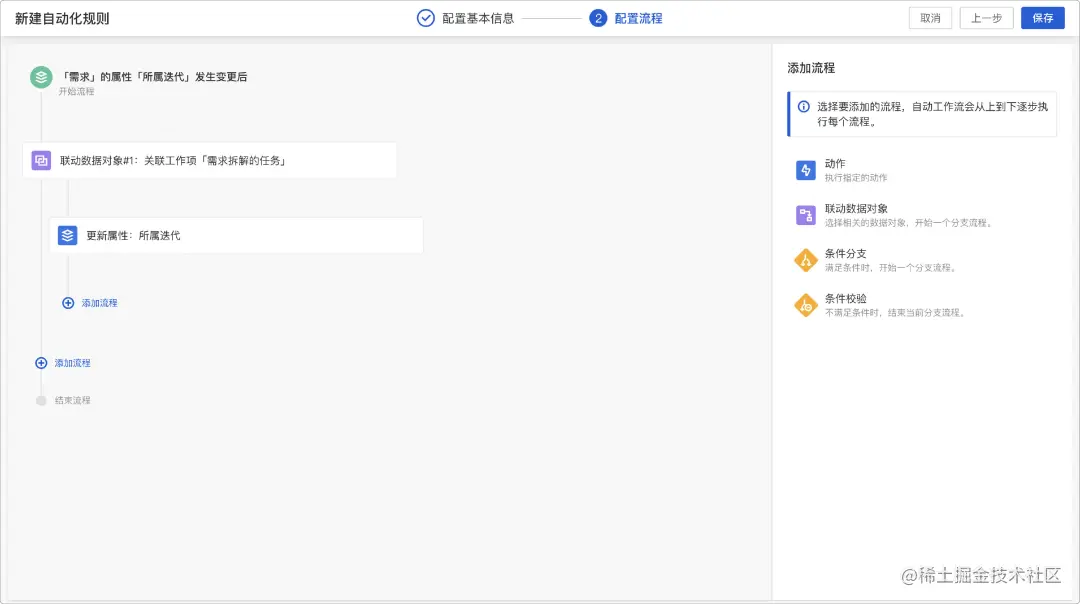The image size is (1080, 604).
Task: Click the 开始流程 label
Action: (76, 92)
